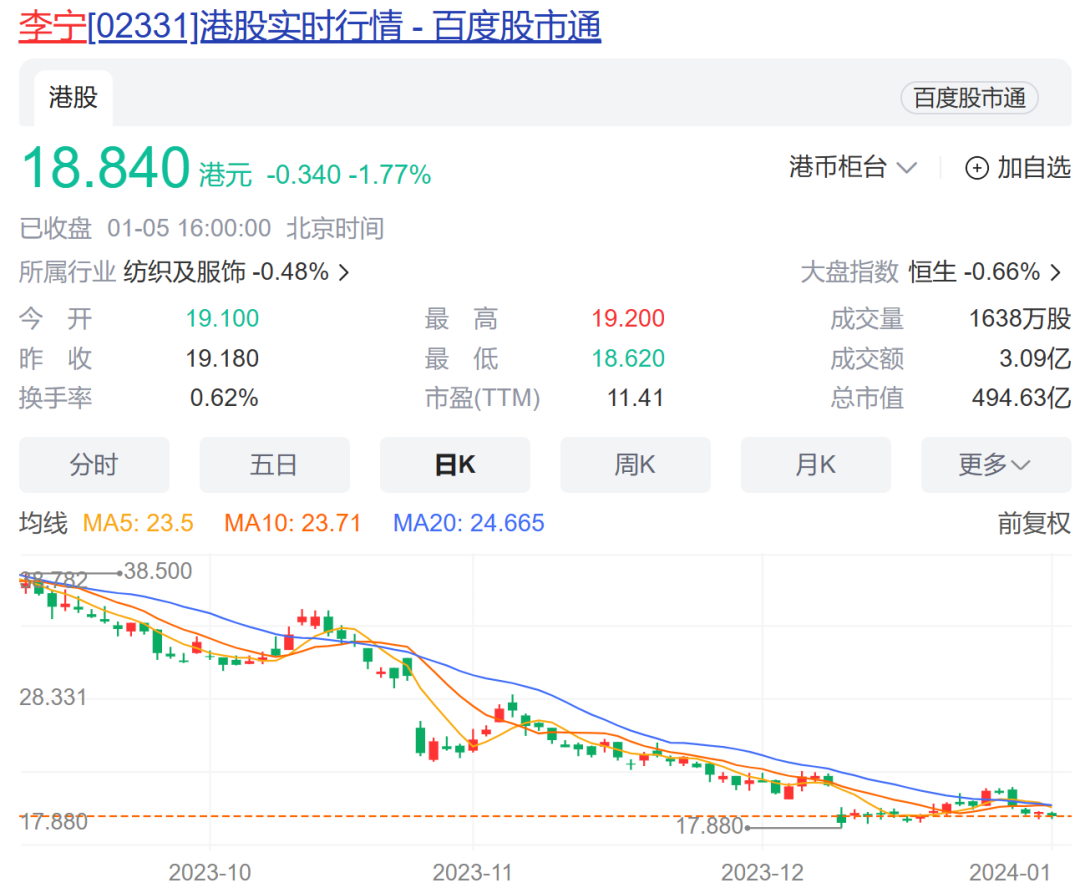Screen dimensions: 1080x888
Task: Click the 成交量 value 1638万股
Action: tap(1019, 318)
